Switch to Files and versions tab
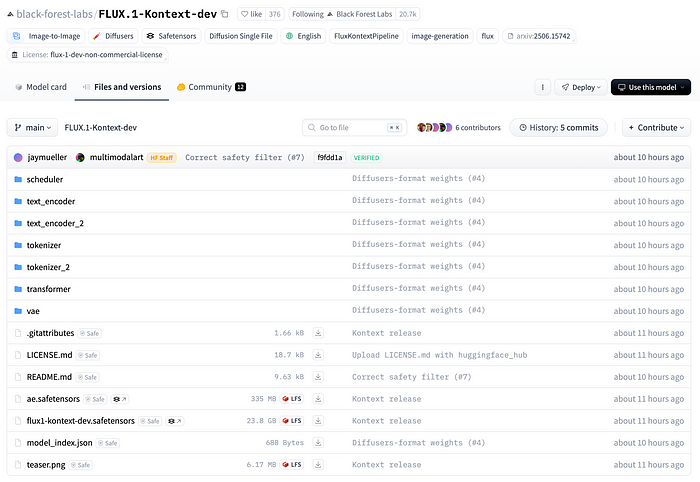This screenshot has width=700, height=482. [x=122, y=87]
